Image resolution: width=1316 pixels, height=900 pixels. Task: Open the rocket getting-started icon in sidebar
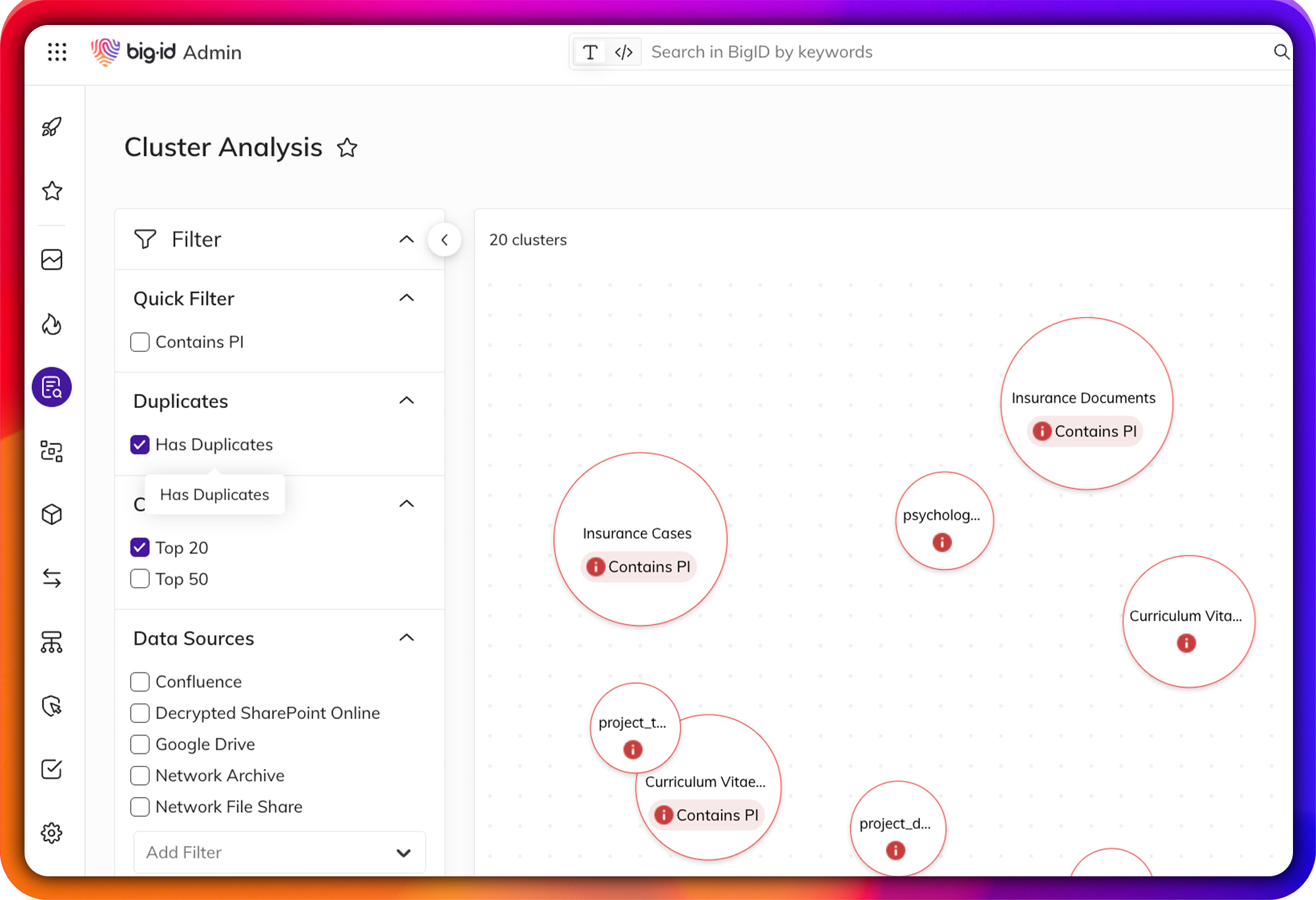click(51, 126)
